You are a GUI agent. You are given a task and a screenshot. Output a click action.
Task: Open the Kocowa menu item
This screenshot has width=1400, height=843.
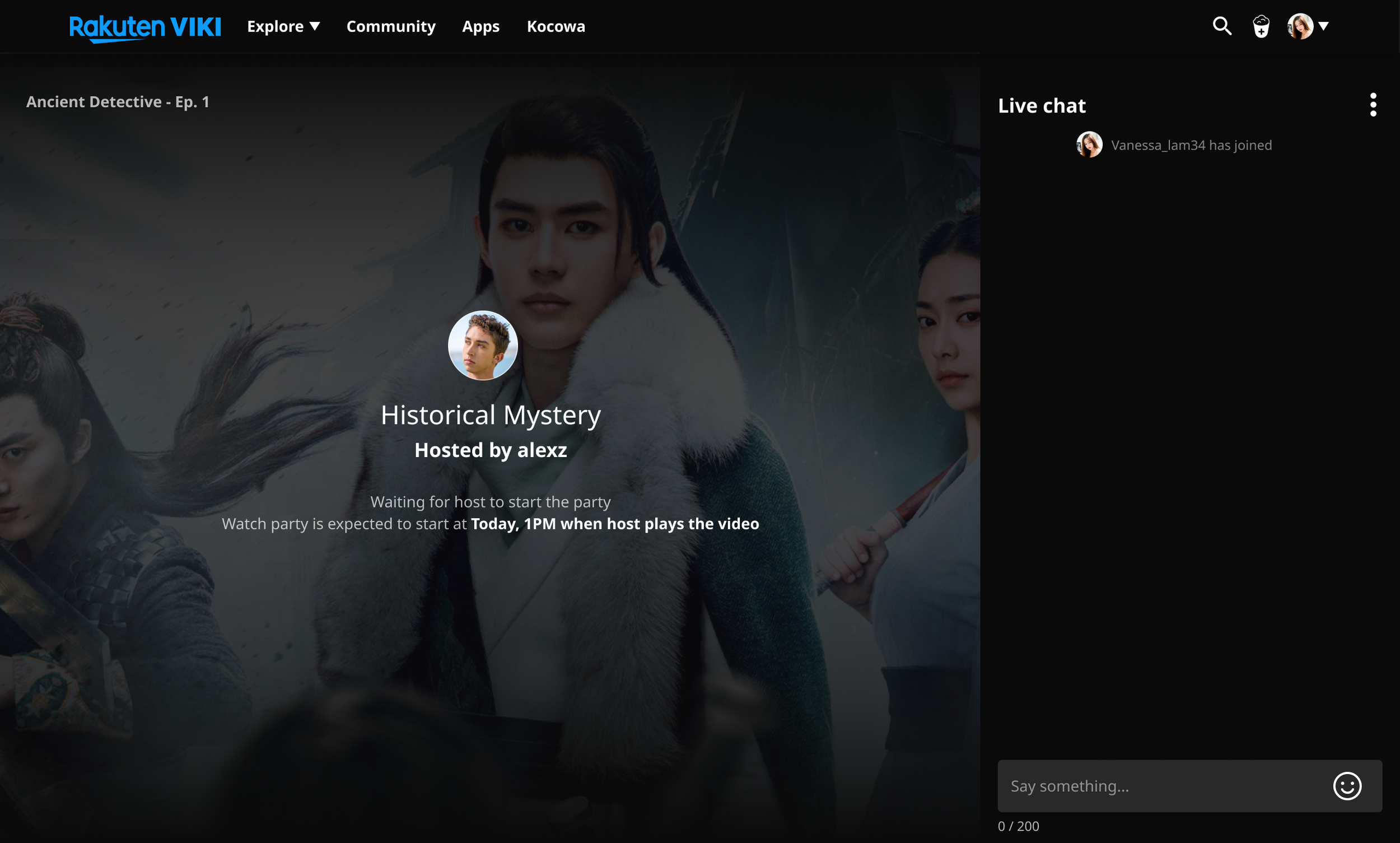(x=556, y=26)
